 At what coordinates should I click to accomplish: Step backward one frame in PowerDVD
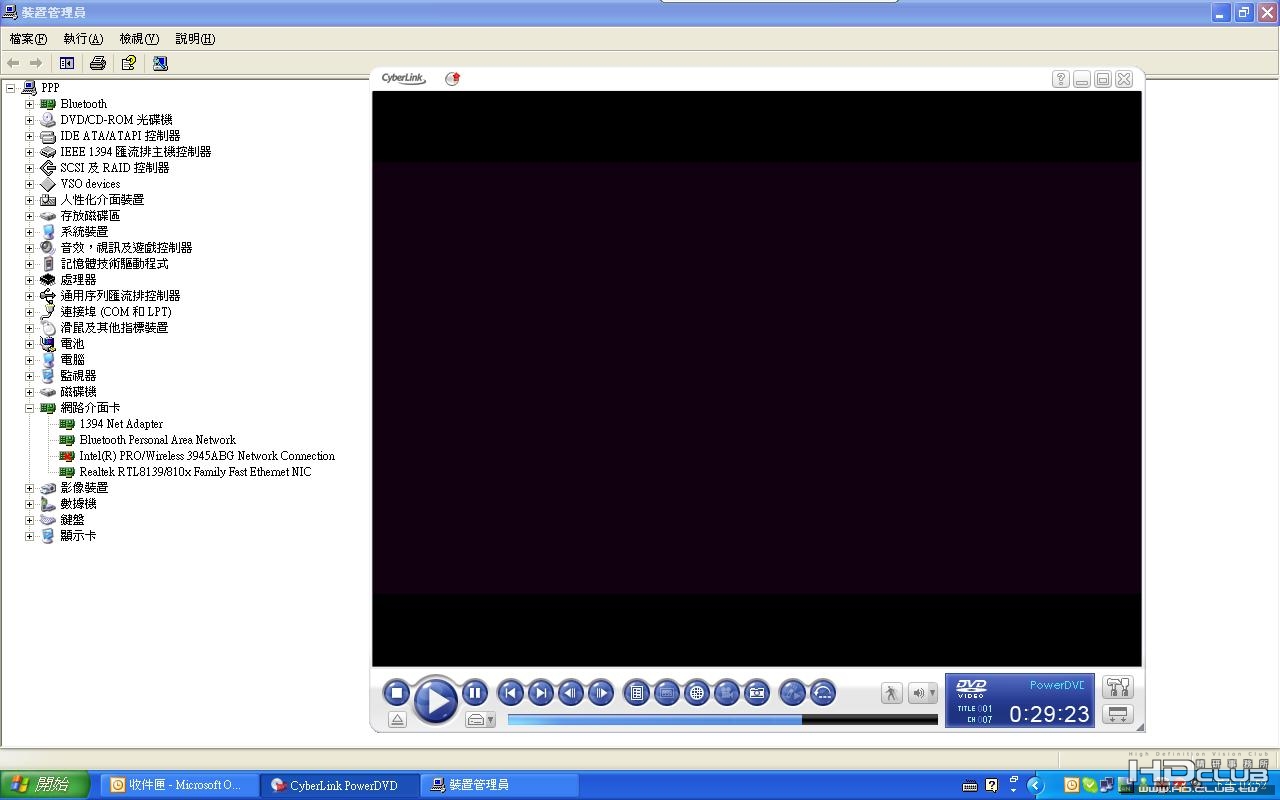pos(570,692)
